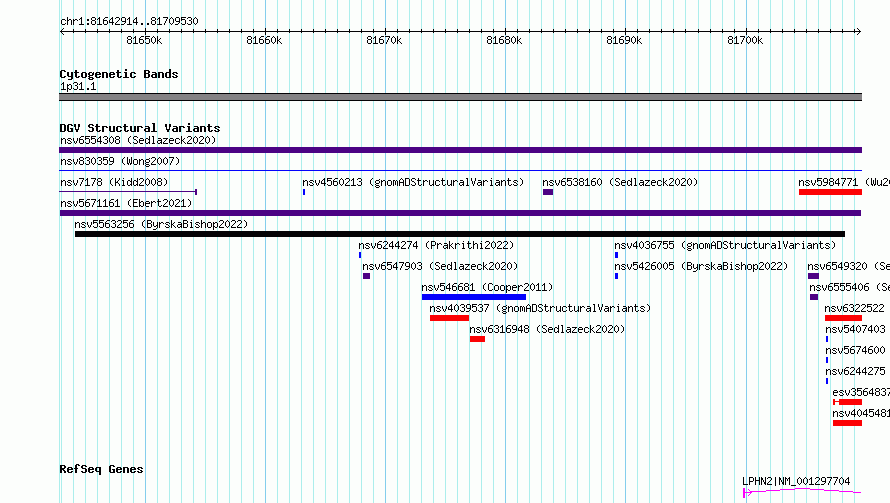Click the RefSeq Genes track title
Viewport: 890px width, 503px height.
101,469
